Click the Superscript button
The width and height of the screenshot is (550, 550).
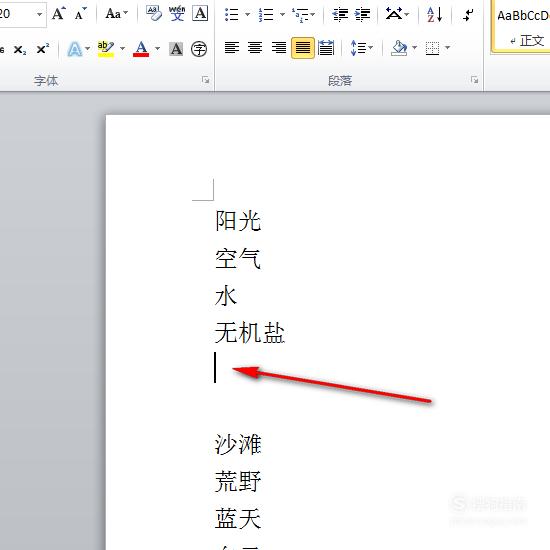pos(42,49)
